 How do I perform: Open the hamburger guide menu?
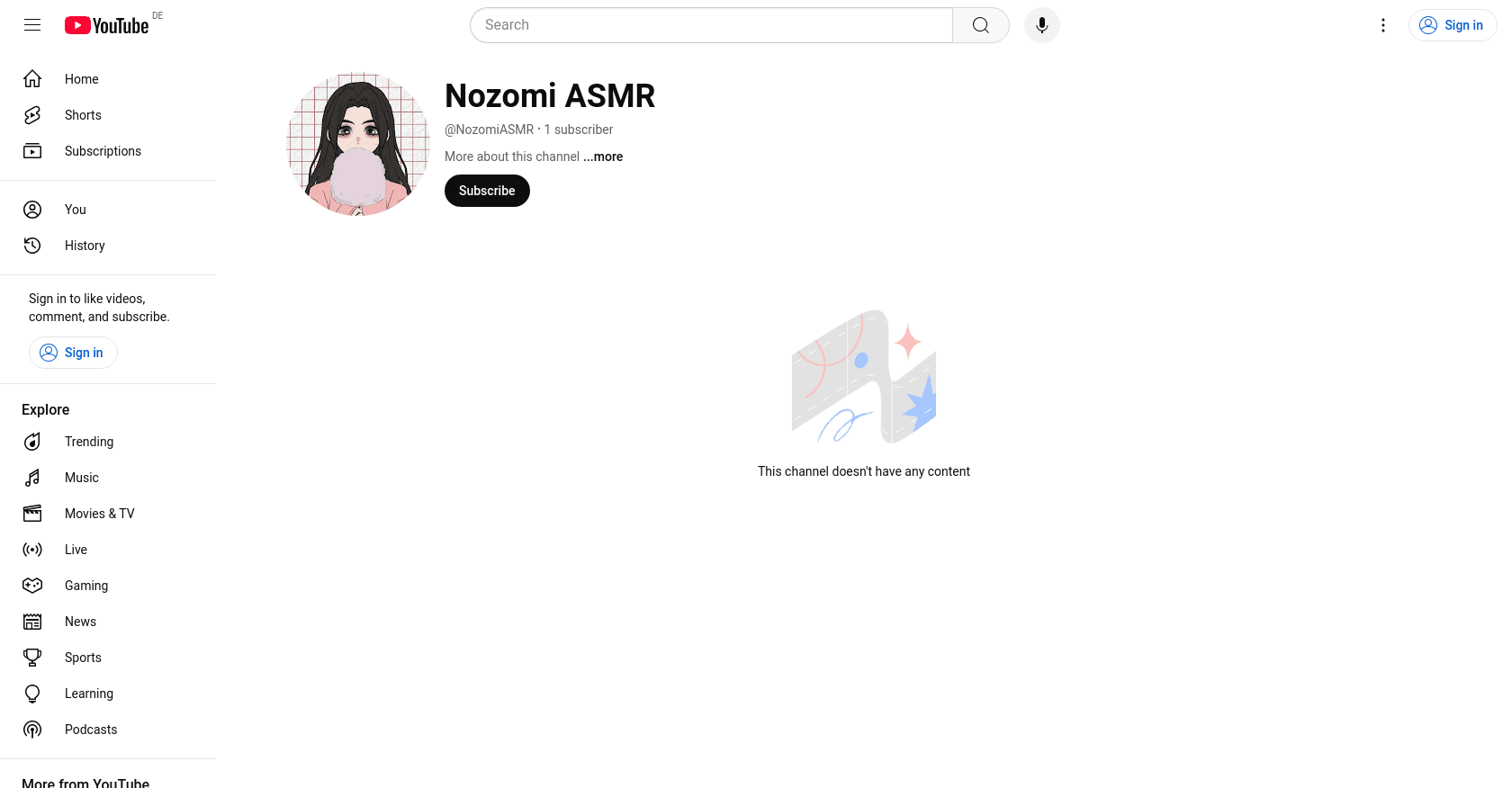point(32,25)
